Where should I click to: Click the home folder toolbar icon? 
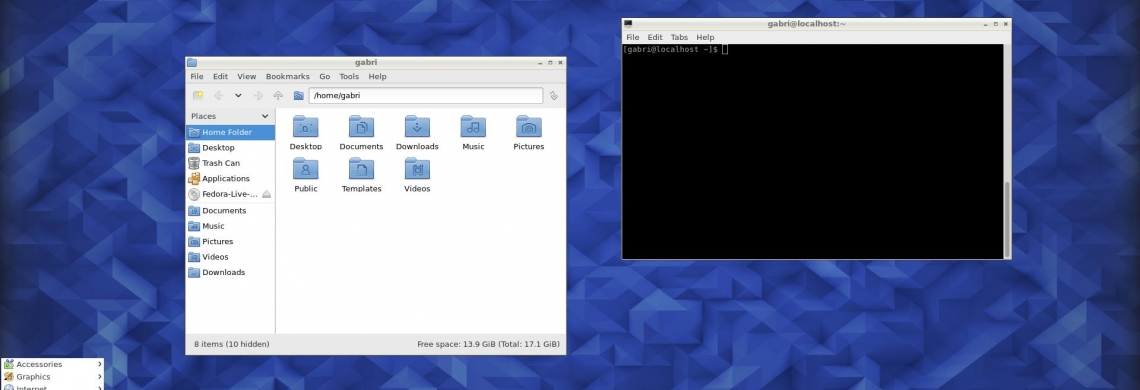pyautogui.click(x=298, y=95)
